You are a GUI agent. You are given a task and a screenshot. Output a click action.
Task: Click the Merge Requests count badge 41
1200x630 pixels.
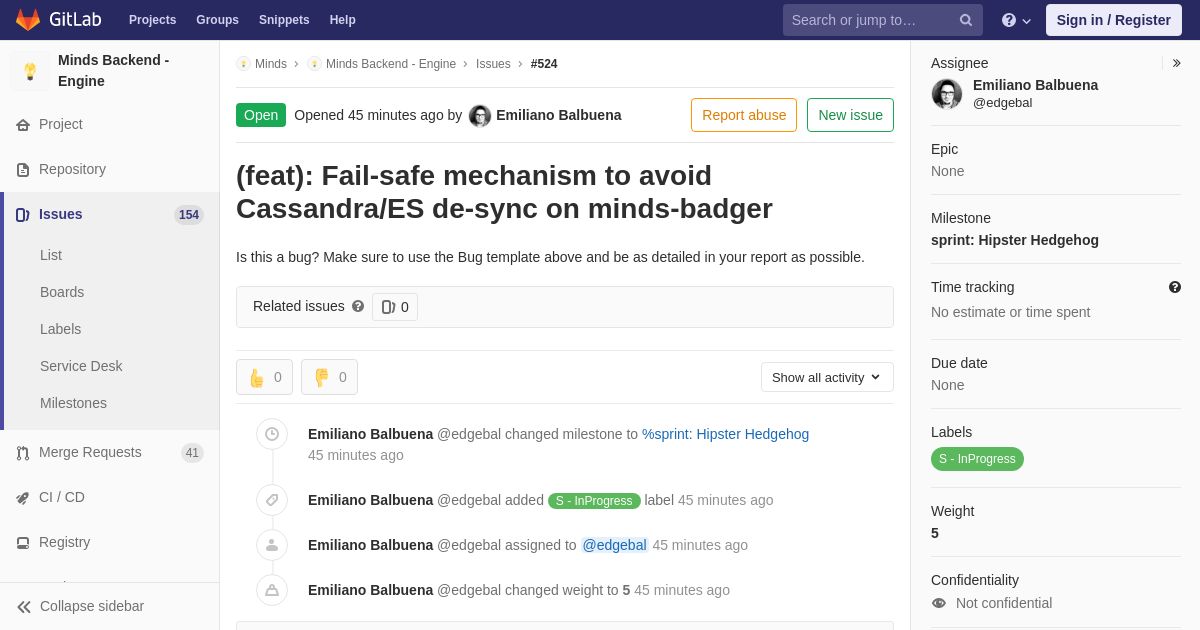192,453
